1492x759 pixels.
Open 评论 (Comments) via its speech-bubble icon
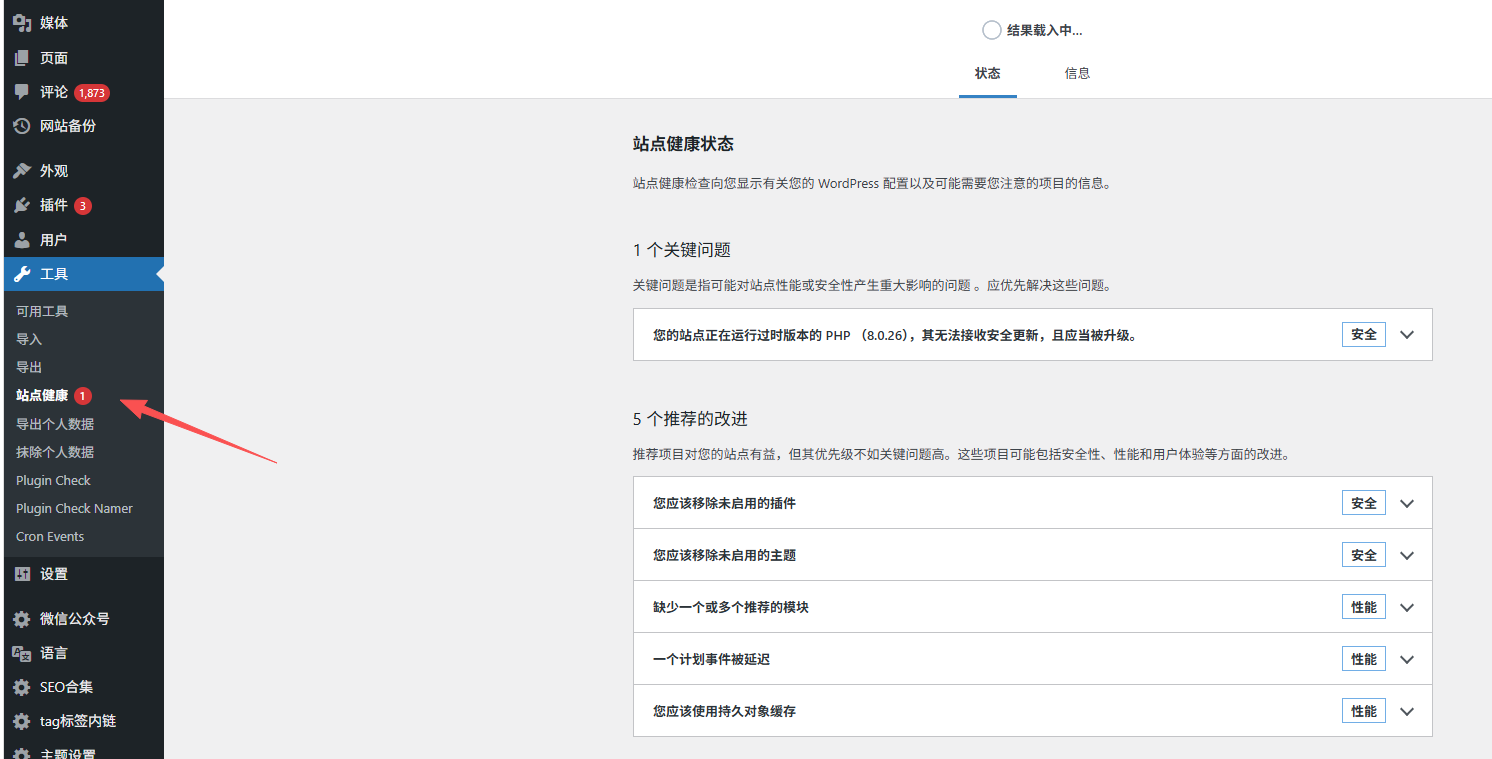(x=22, y=92)
